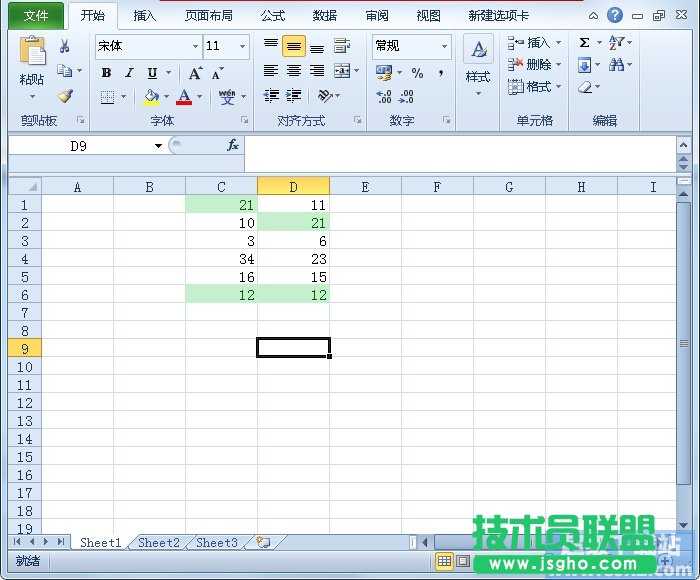Select cell C1 containing 21
This screenshot has height=580, width=700.
pos(221,204)
